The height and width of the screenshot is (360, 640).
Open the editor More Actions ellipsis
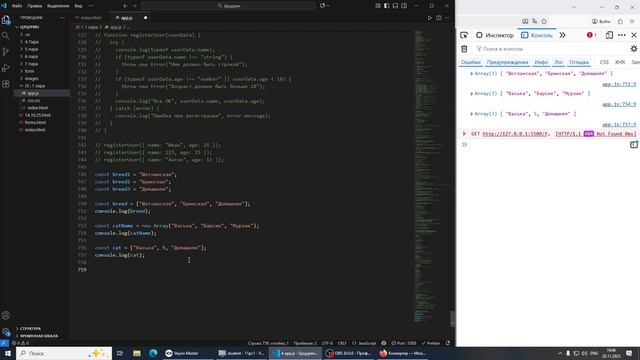[x=447, y=18]
